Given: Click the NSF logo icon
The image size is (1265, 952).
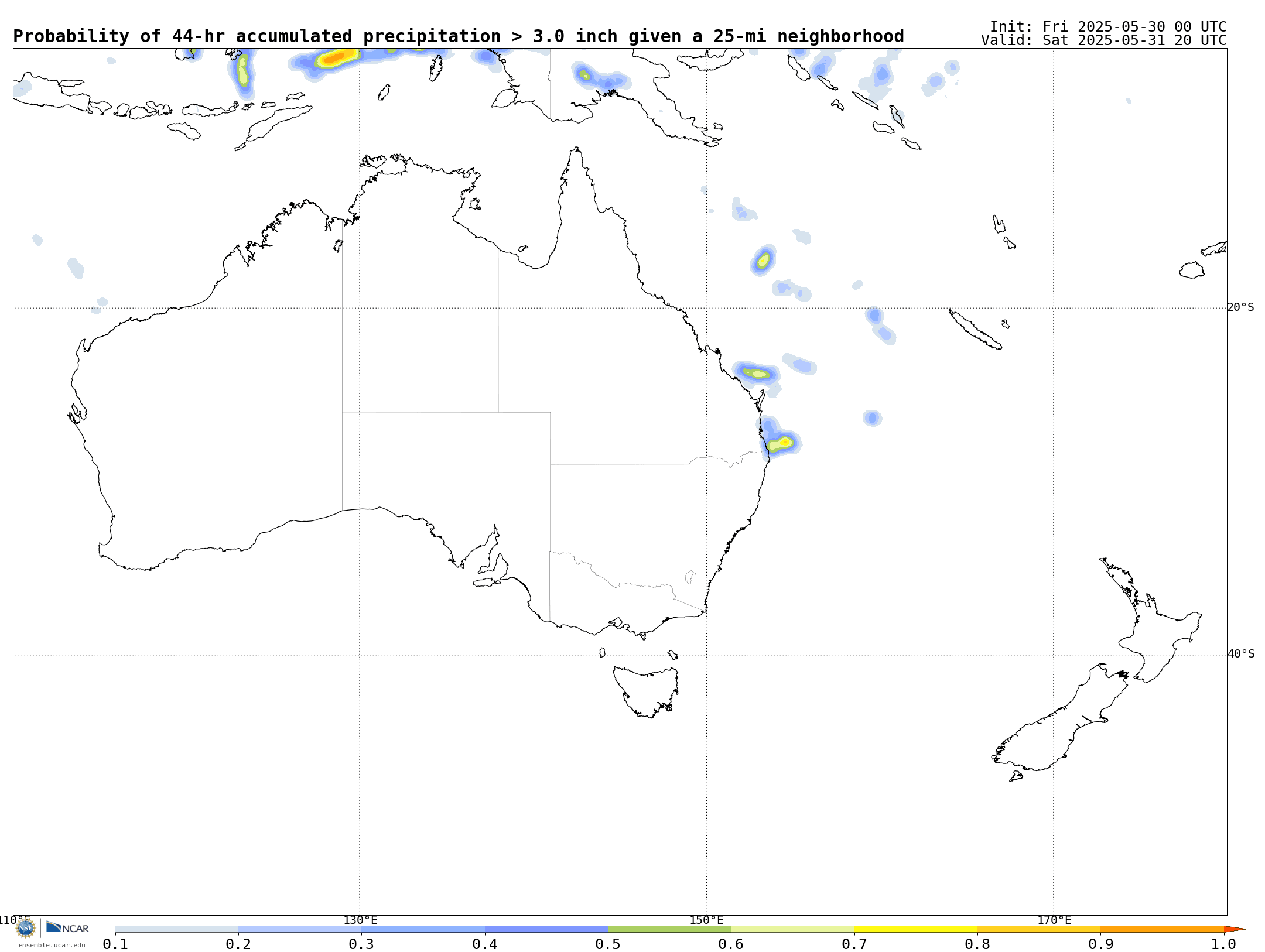Looking at the screenshot, I should [x=26, y=928].
